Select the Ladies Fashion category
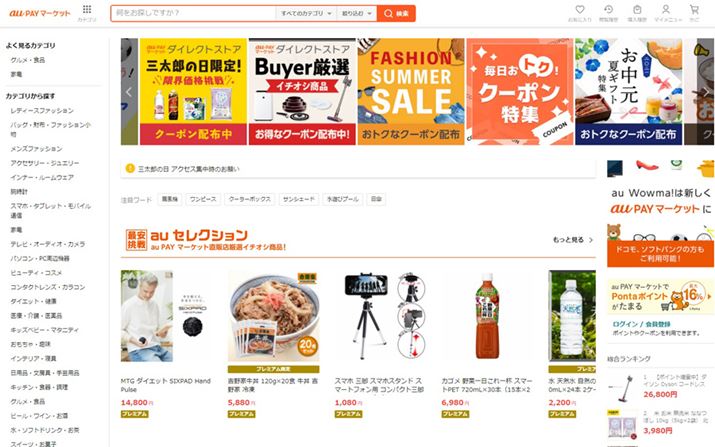This screenshot has height=447, width=715. coord(42,110)
